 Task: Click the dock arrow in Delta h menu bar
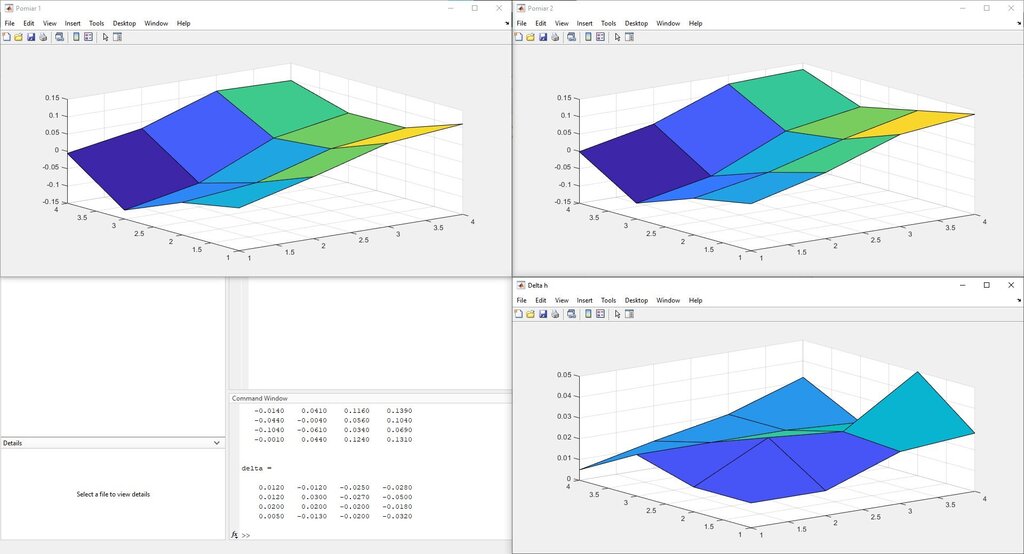1015,300
